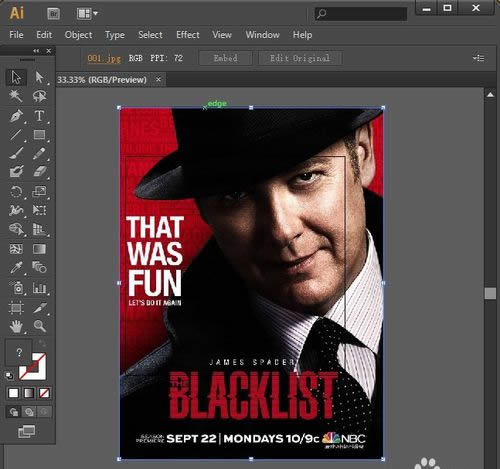Select the Magic Wand tool
500x469 pixels.
click(x=16, y=96)
